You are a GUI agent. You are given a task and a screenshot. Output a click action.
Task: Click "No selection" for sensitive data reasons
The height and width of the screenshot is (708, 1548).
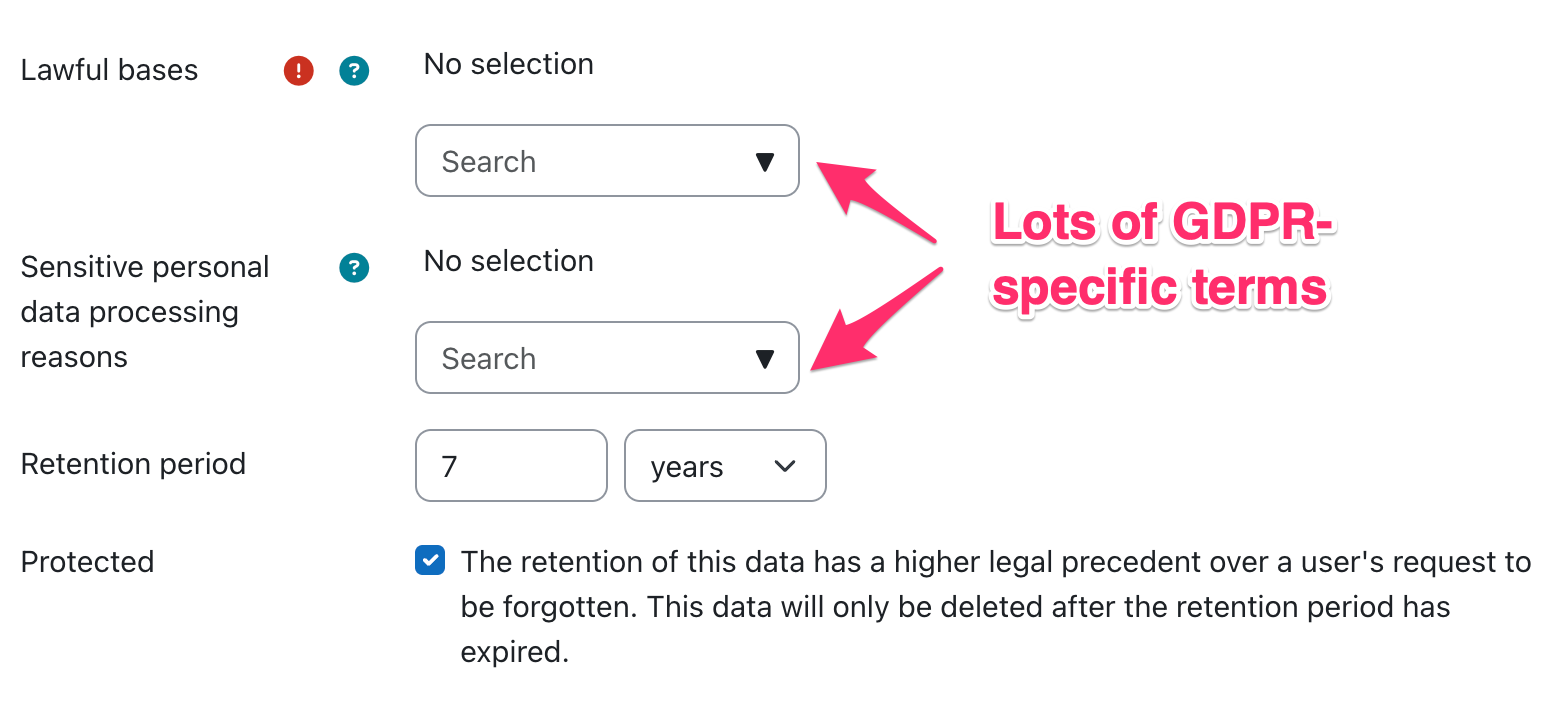508,261
